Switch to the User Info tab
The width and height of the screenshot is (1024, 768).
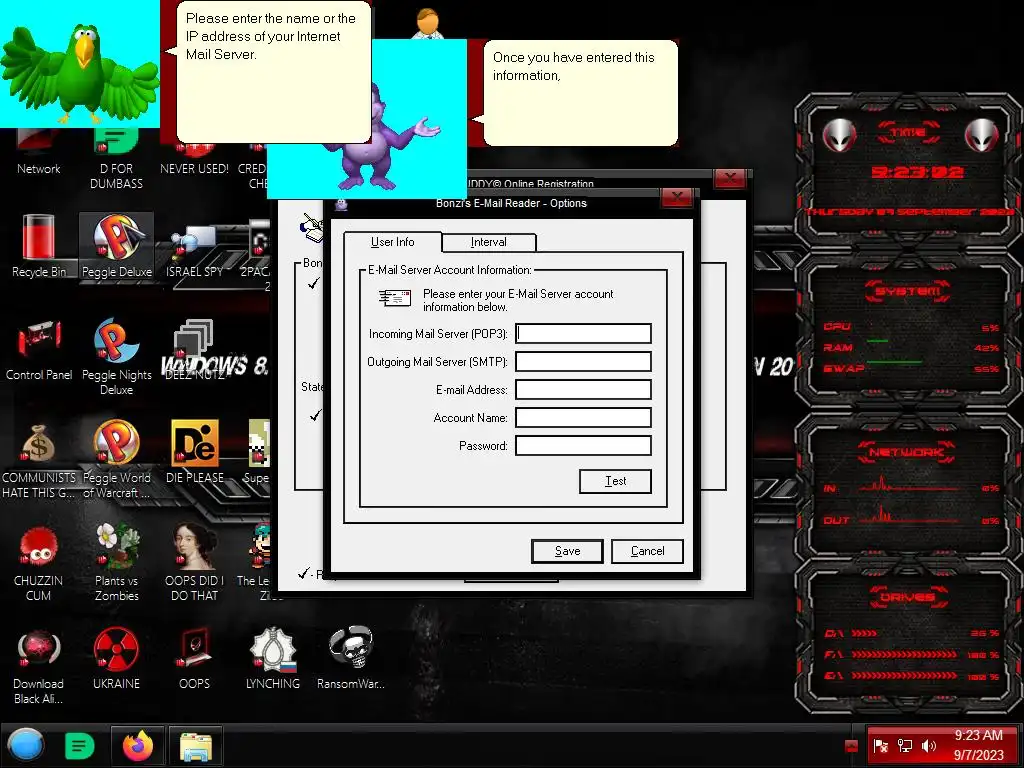[392, 242]
